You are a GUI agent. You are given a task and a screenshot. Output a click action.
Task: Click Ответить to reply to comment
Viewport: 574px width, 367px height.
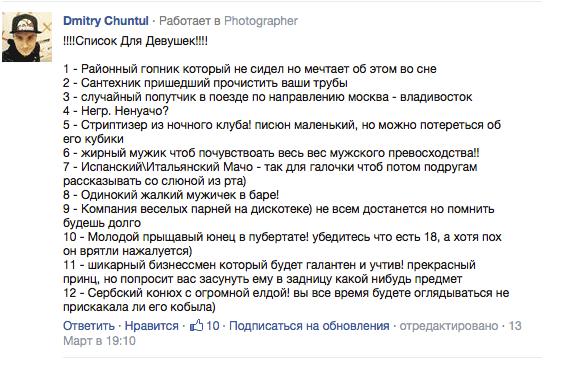pos(89,326)
